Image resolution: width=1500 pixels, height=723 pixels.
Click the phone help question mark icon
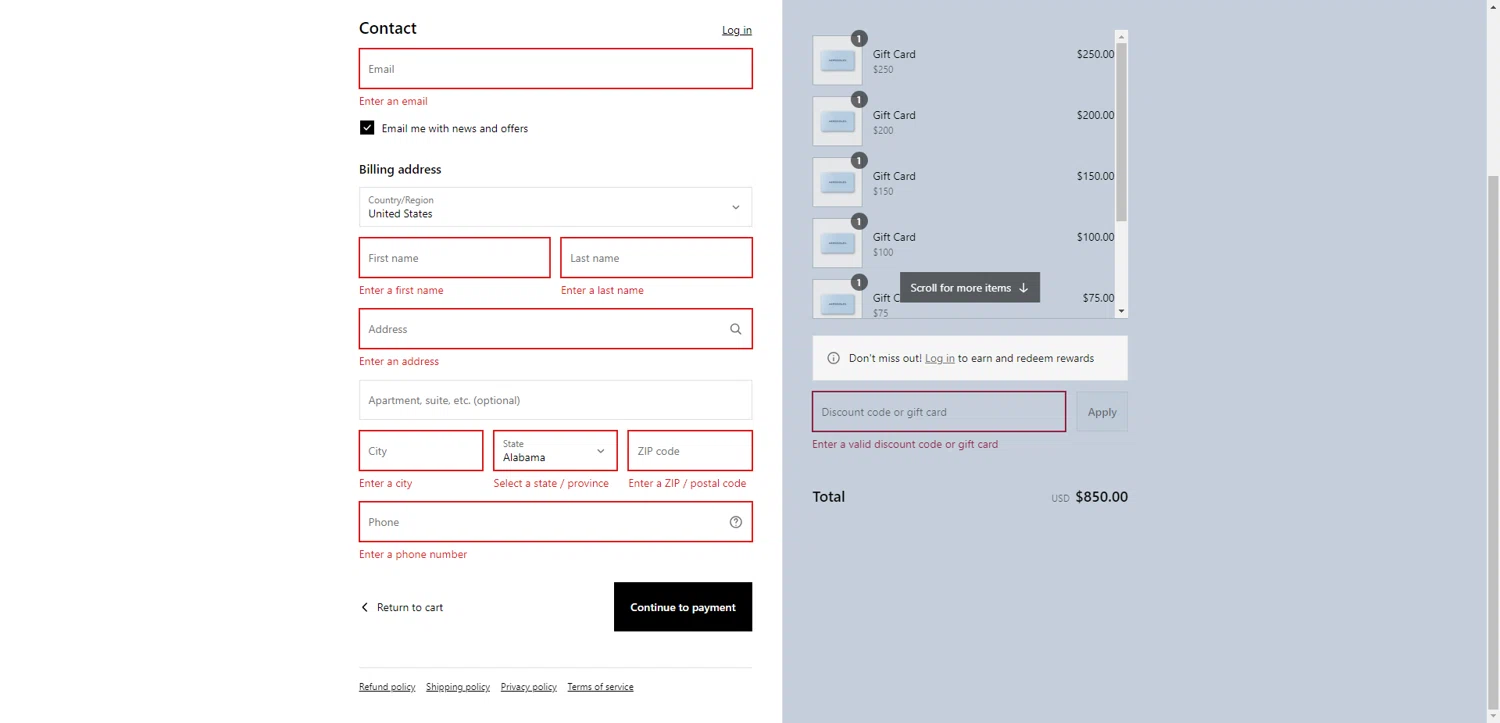[x=736, y=522]
